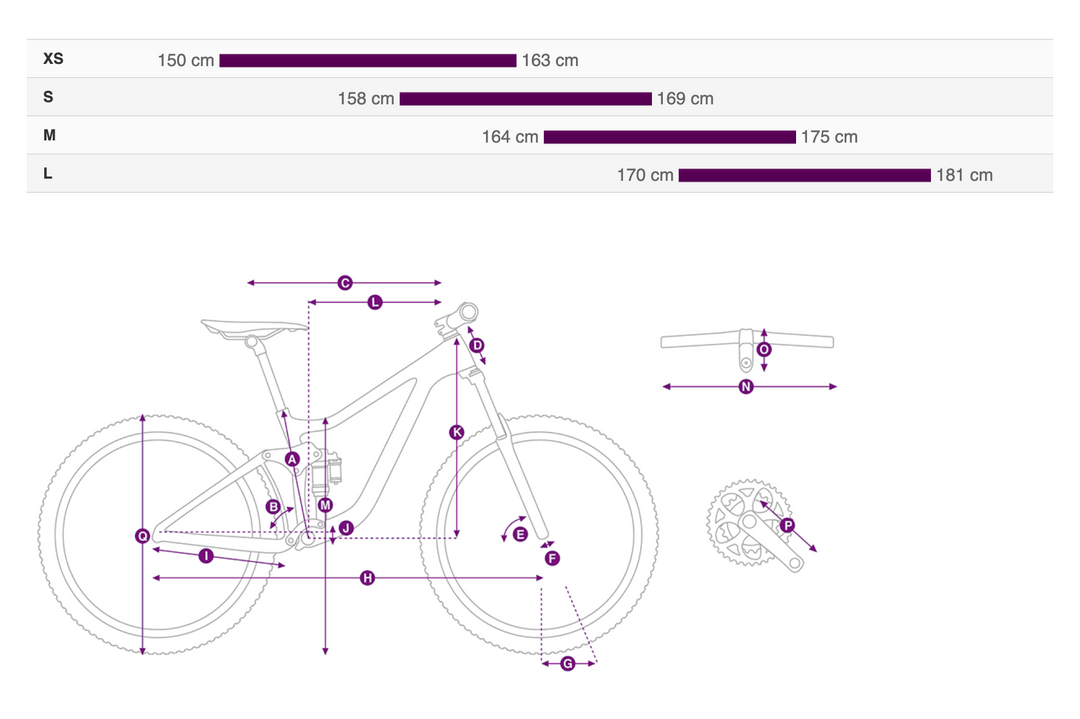Screen dimensions: 1080x719
Task: Select the H wheelbase marker
Action: (367, 578)
